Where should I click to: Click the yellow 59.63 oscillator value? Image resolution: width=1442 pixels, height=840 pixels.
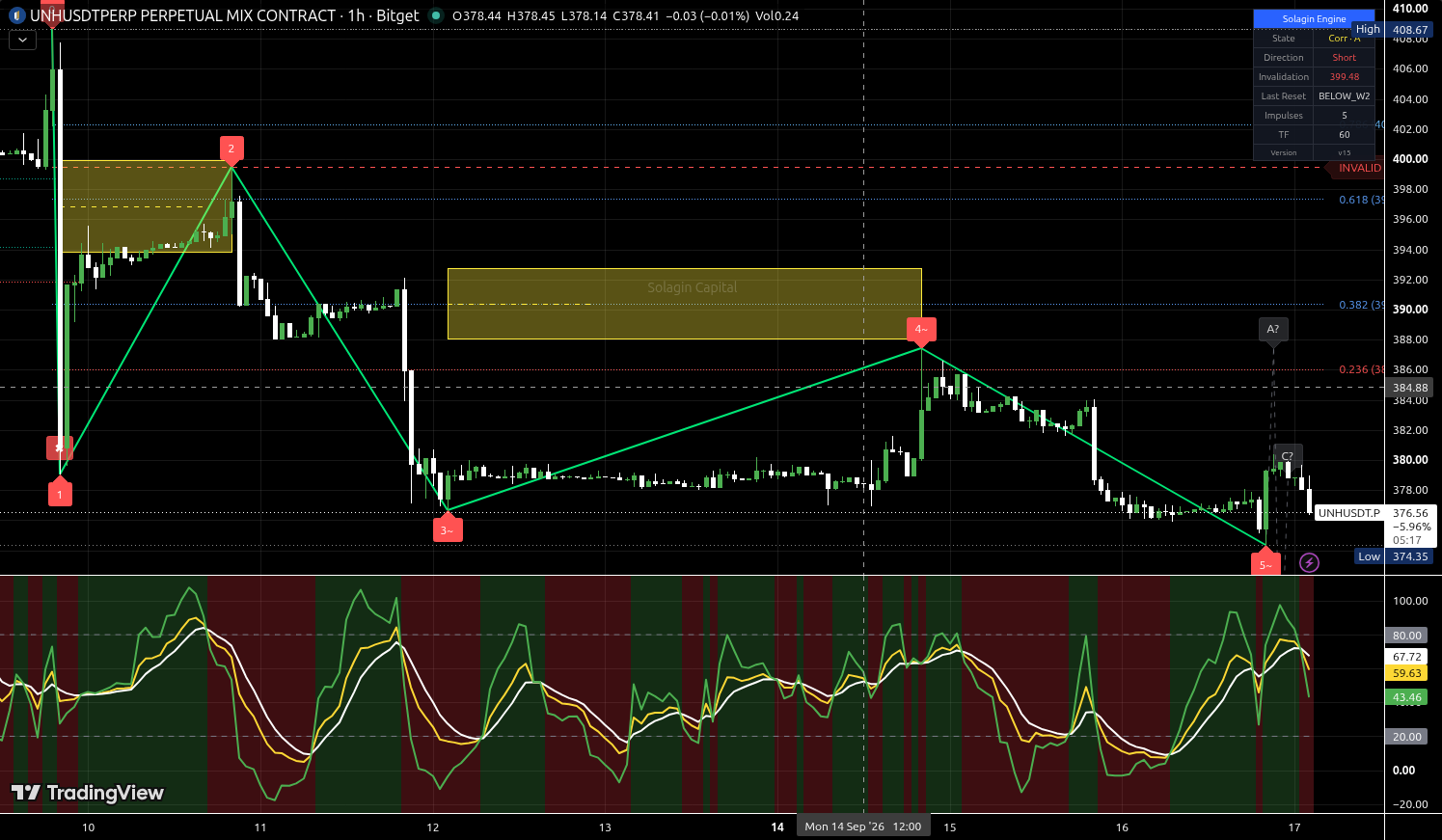(x=1407, y=673)
